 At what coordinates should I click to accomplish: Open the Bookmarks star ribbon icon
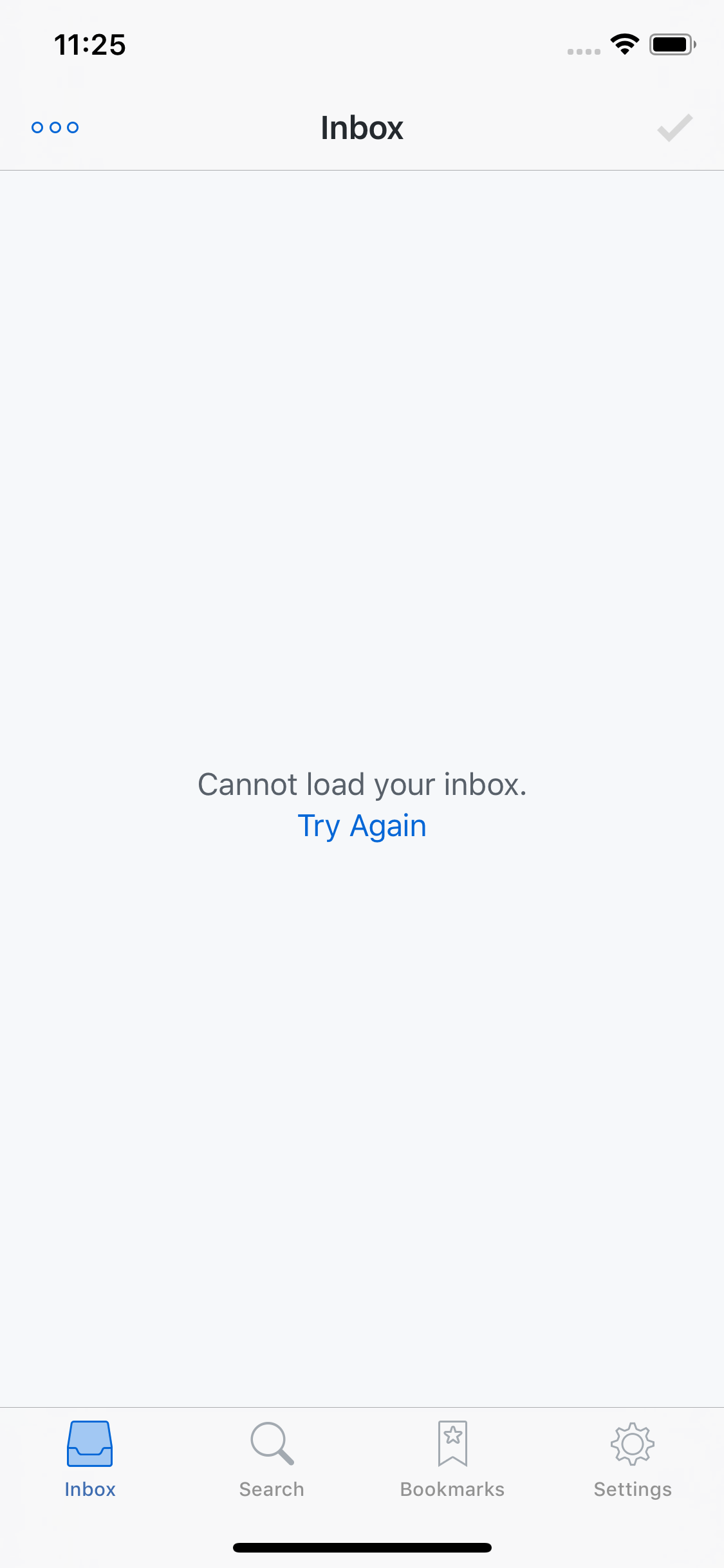(x=452, y=1444)
